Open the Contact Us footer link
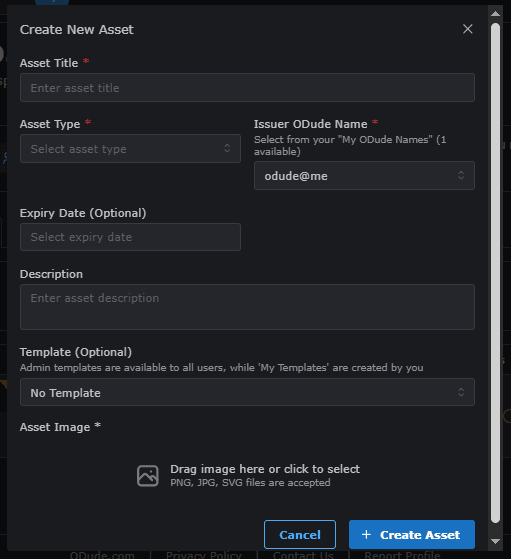Screen dimensions: 511x559 [x=303, y=555]
